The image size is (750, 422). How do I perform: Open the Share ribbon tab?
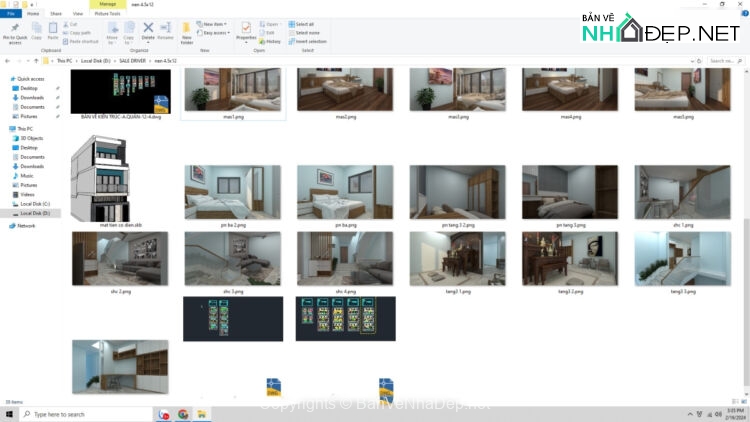coord(56,14)
